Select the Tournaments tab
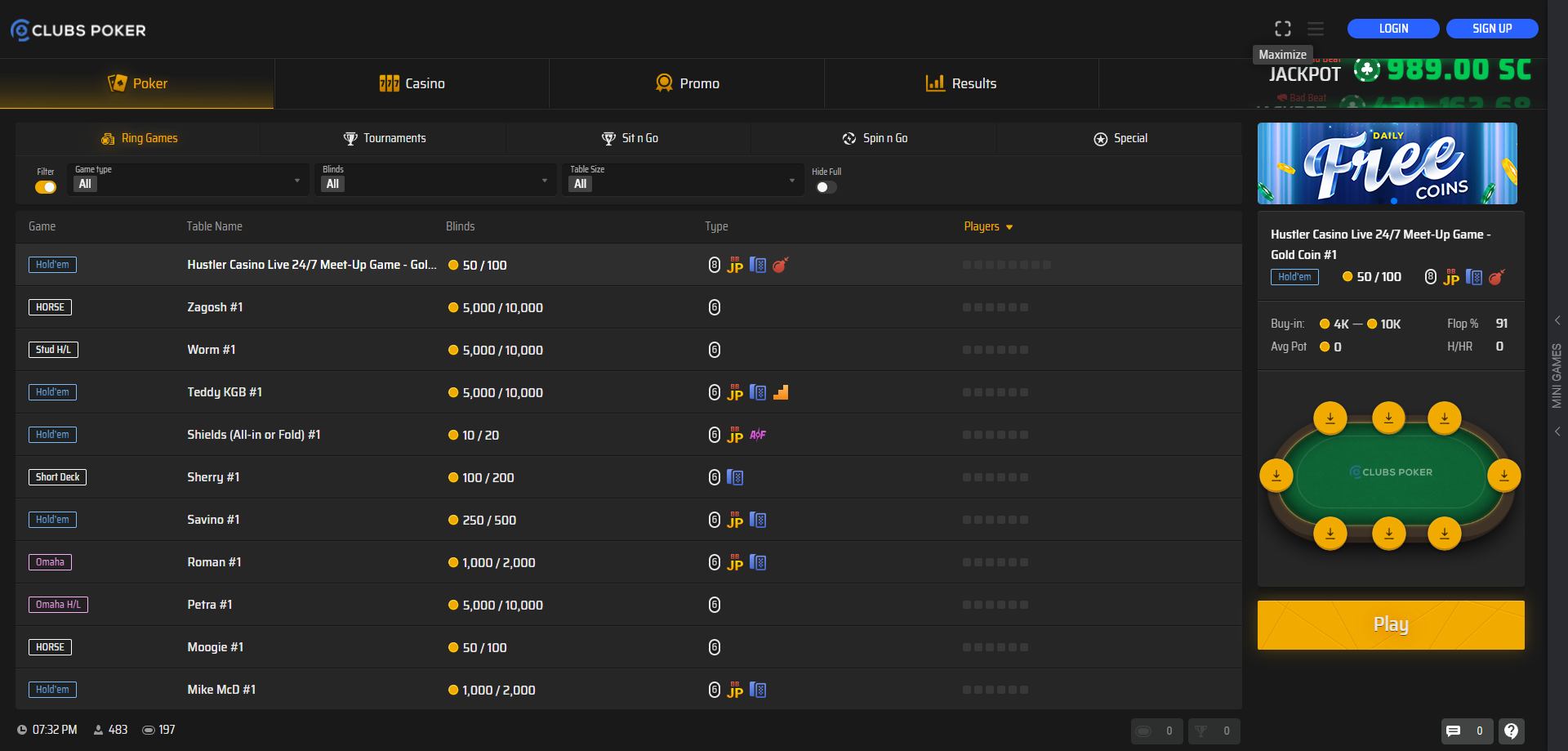Viewport: 1568px width, 751px height. [384, 138]
